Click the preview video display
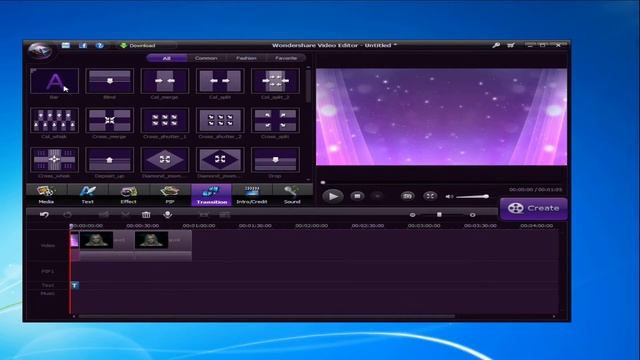The image size is (640, 360). 441,117
